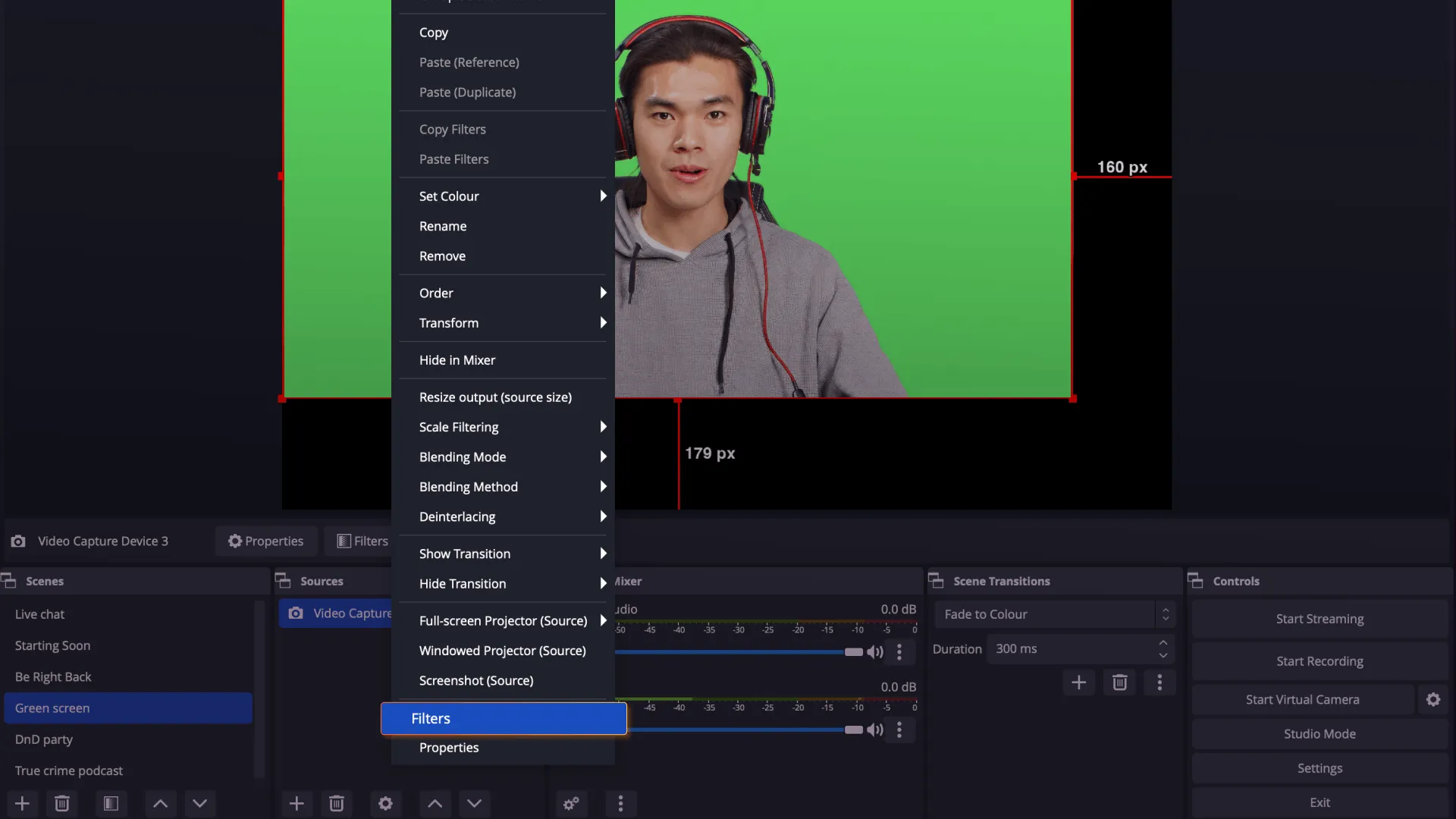Choose Properties in context menu
This screenshot has height=819, width=1456.
pos(504,748)
